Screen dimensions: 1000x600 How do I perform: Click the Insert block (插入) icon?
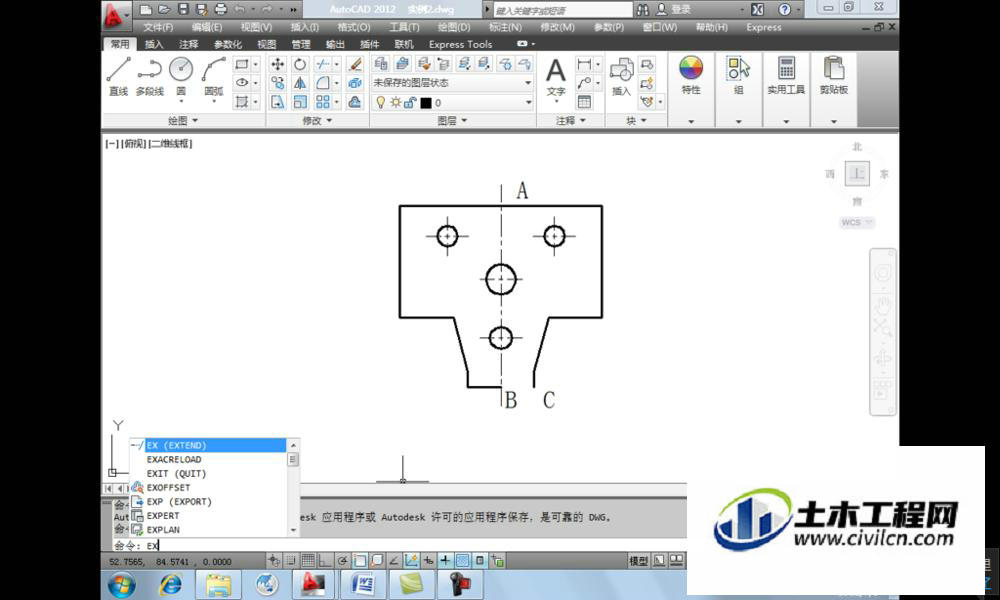[x=621, y=77]
